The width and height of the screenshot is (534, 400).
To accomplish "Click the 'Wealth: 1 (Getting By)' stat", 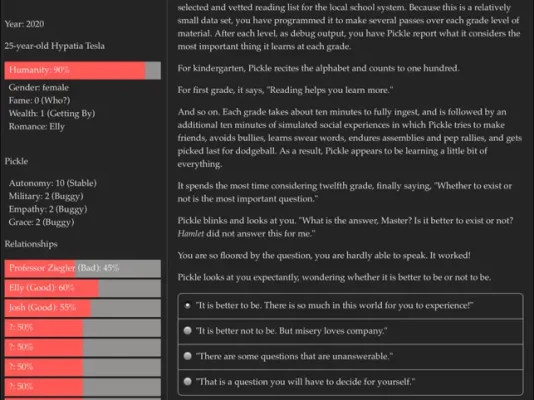I will (52, 113).
